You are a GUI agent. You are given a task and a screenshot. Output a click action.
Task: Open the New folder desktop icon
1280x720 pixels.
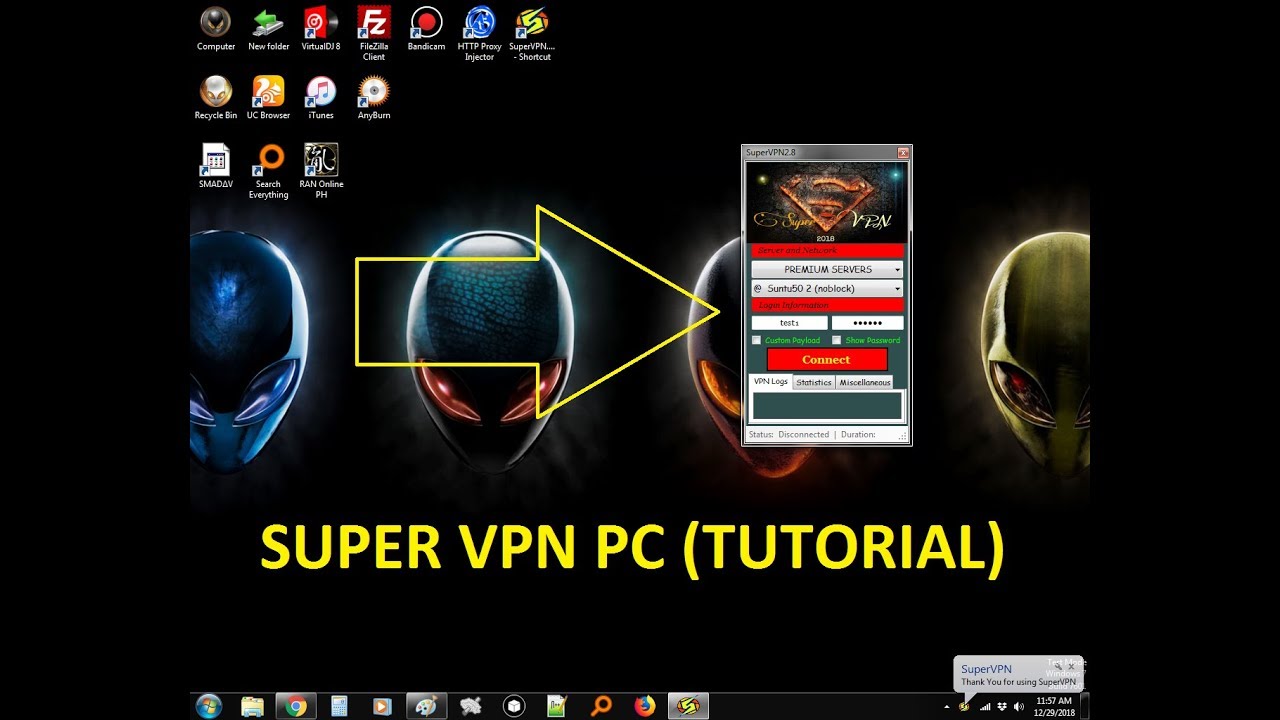pyautogui.click(x=268, y=29)
